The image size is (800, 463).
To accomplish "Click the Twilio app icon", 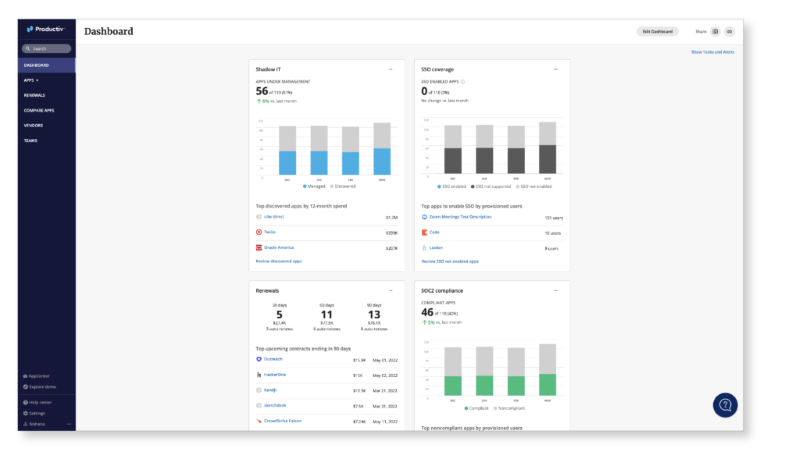I will click(259, 232).
